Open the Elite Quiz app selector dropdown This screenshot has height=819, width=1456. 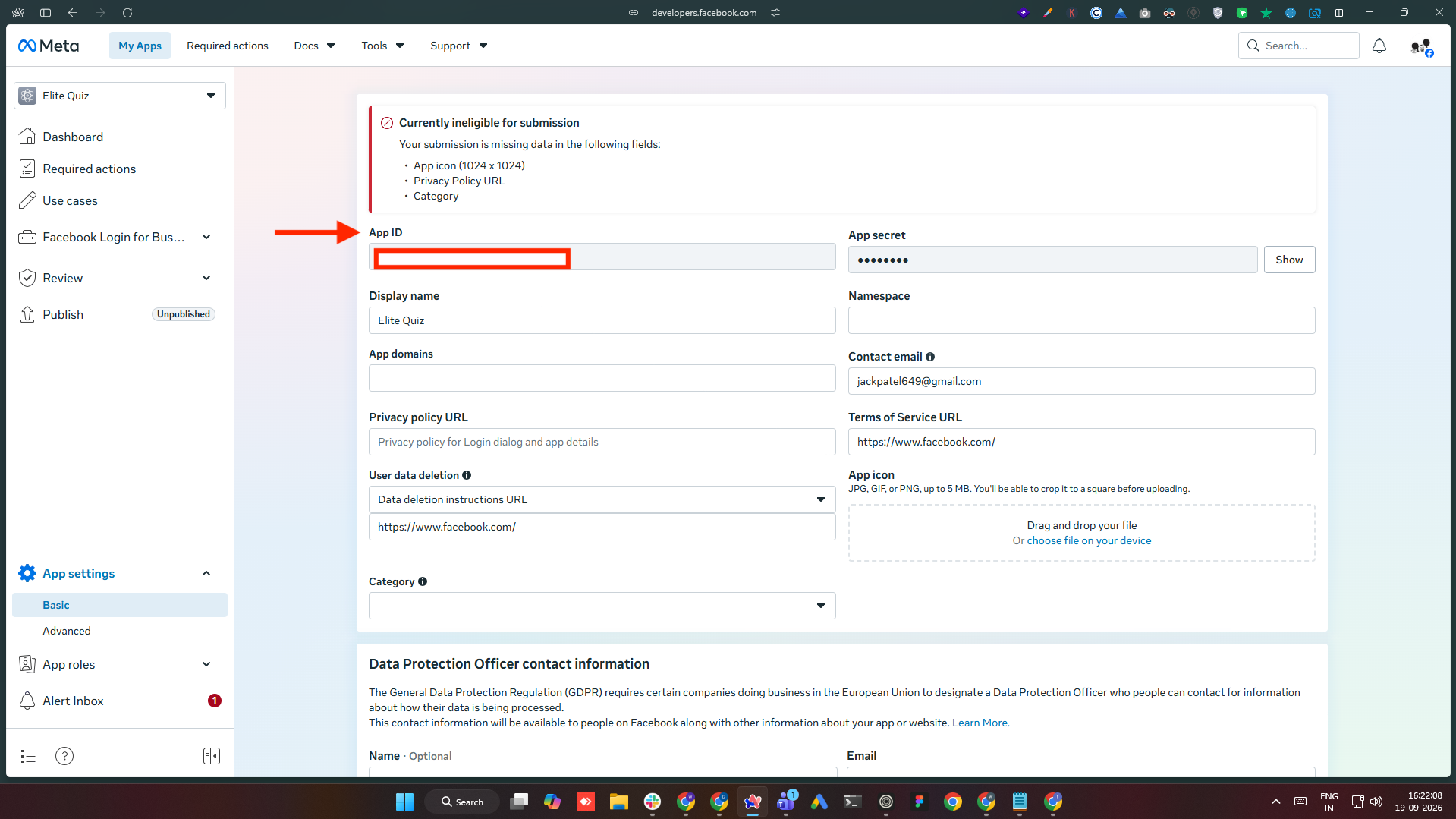point(120,96)
